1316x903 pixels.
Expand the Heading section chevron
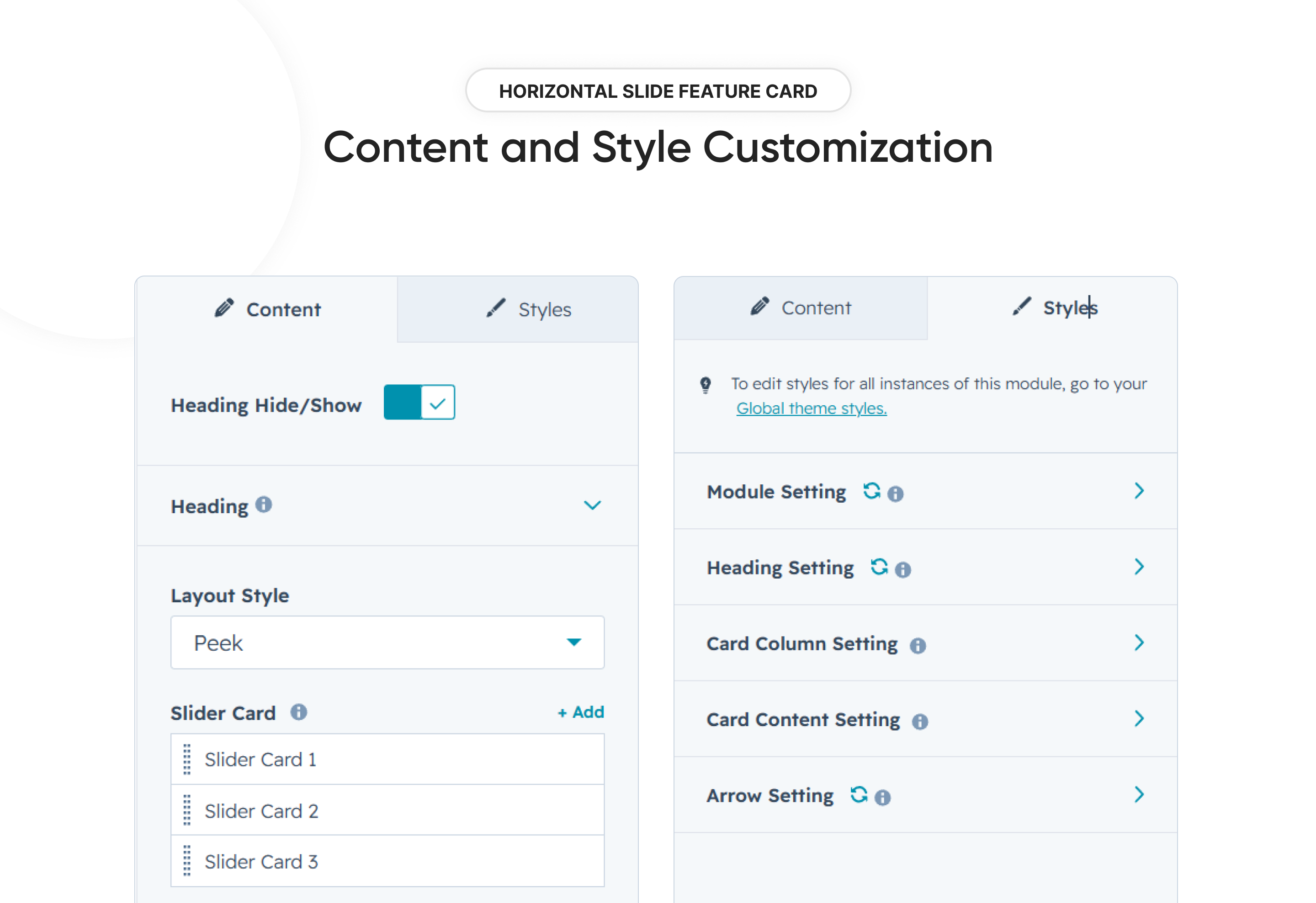[x=592, y=505]
